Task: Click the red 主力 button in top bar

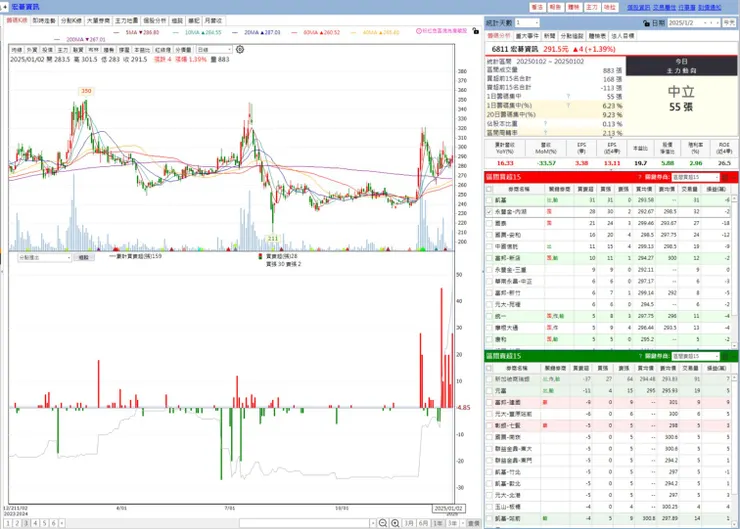Action: coord(591,7)
